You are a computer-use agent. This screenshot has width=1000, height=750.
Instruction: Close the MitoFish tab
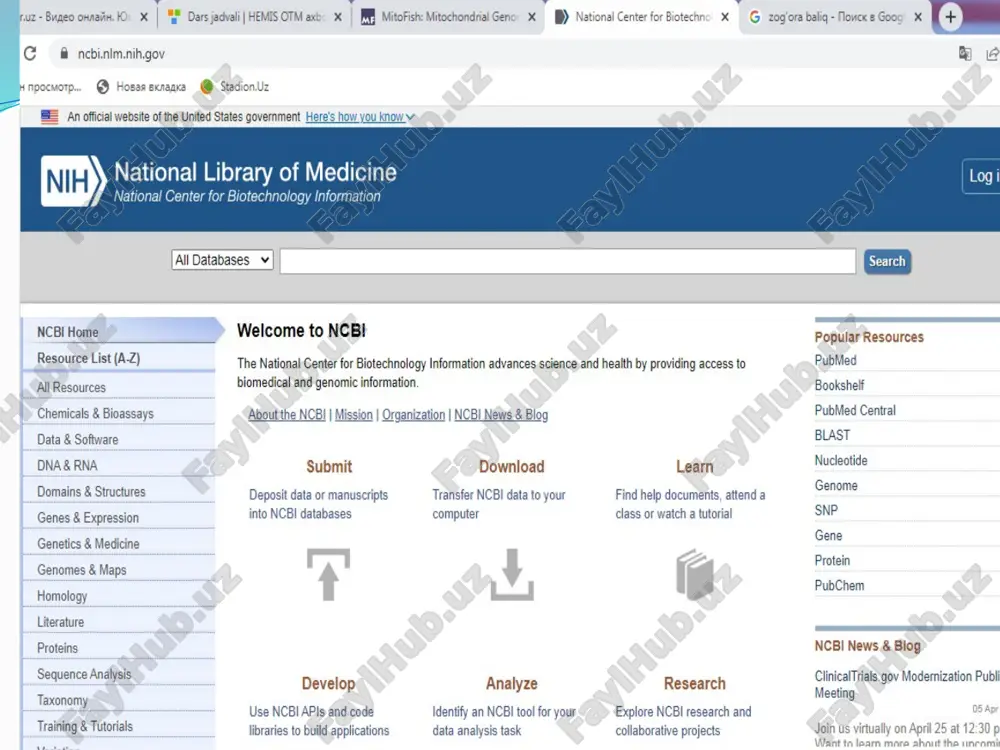tap(532, 17)
